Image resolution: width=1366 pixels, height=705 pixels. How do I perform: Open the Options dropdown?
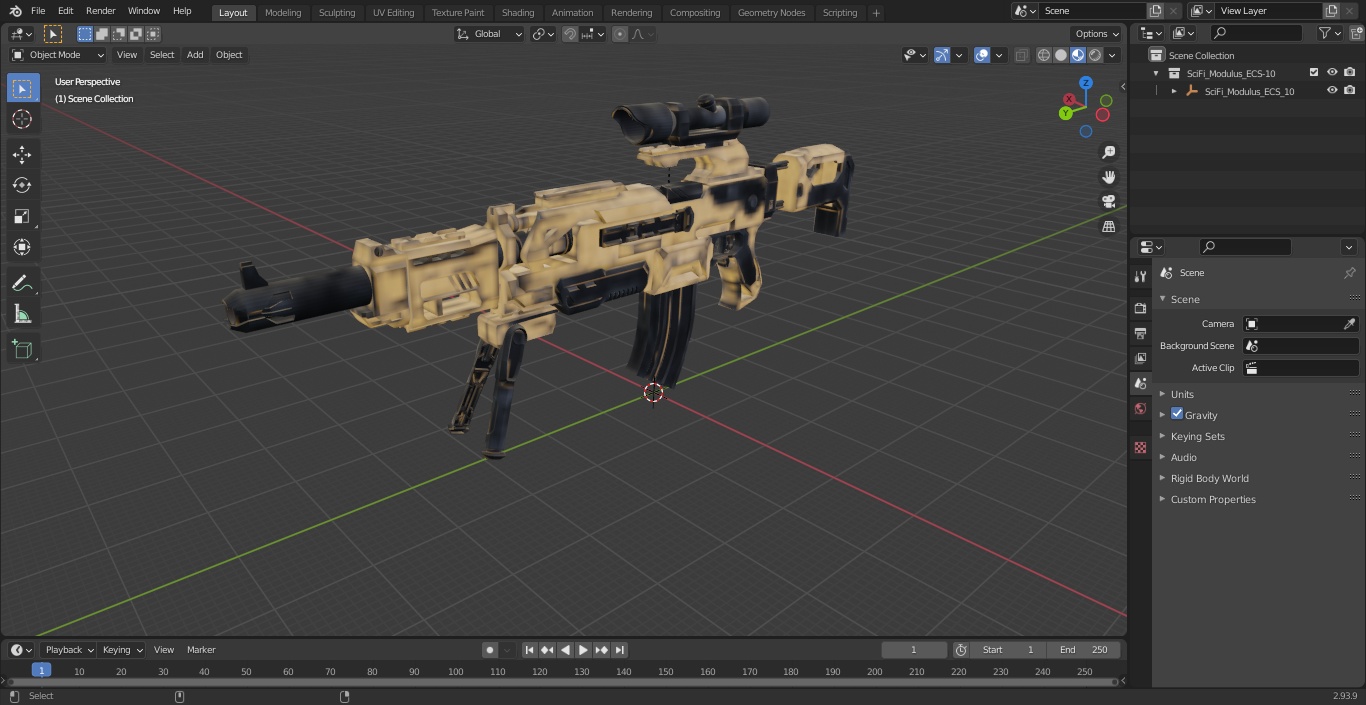[1097, 34]
